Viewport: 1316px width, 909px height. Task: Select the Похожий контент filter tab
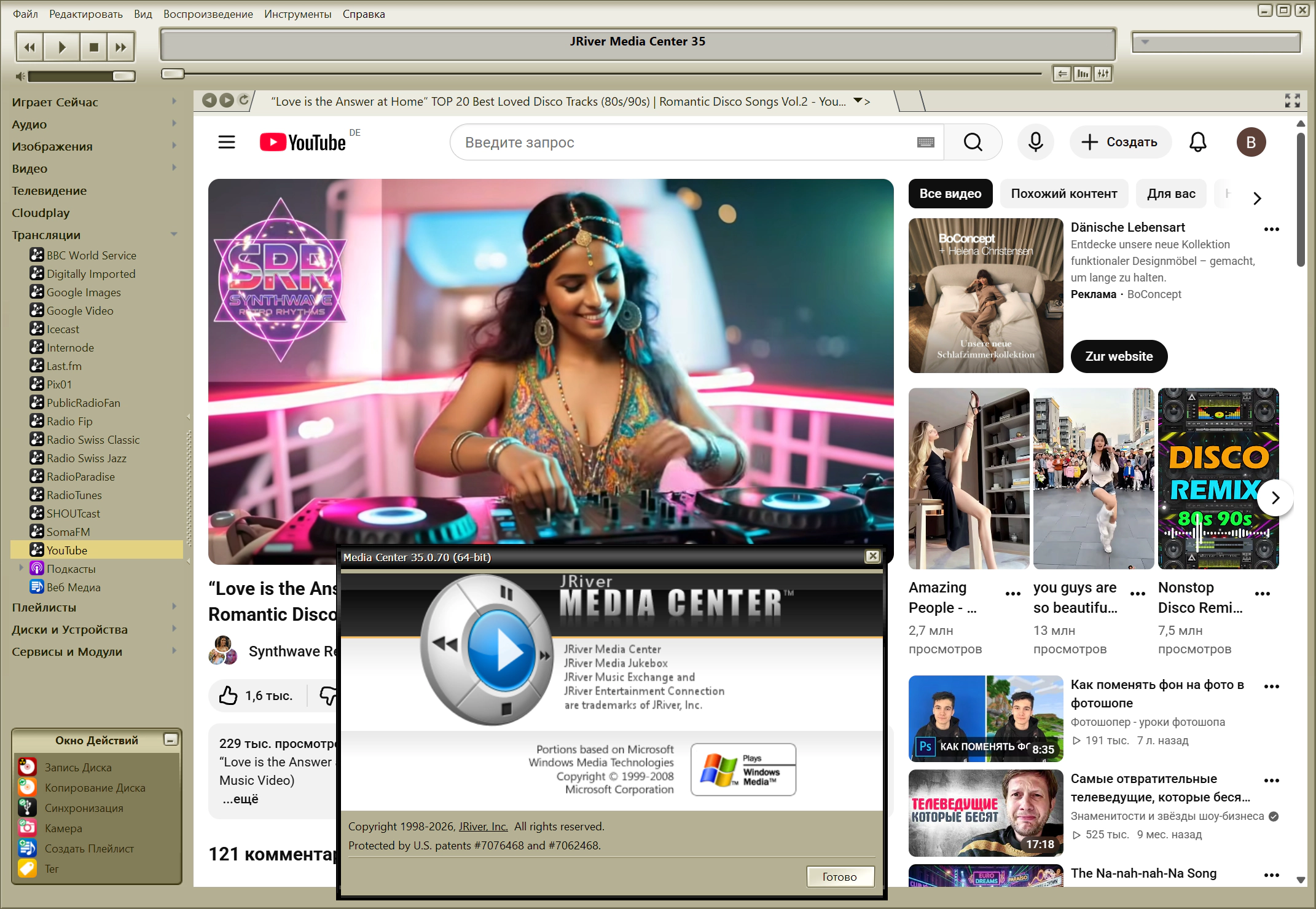[1063, 194]
